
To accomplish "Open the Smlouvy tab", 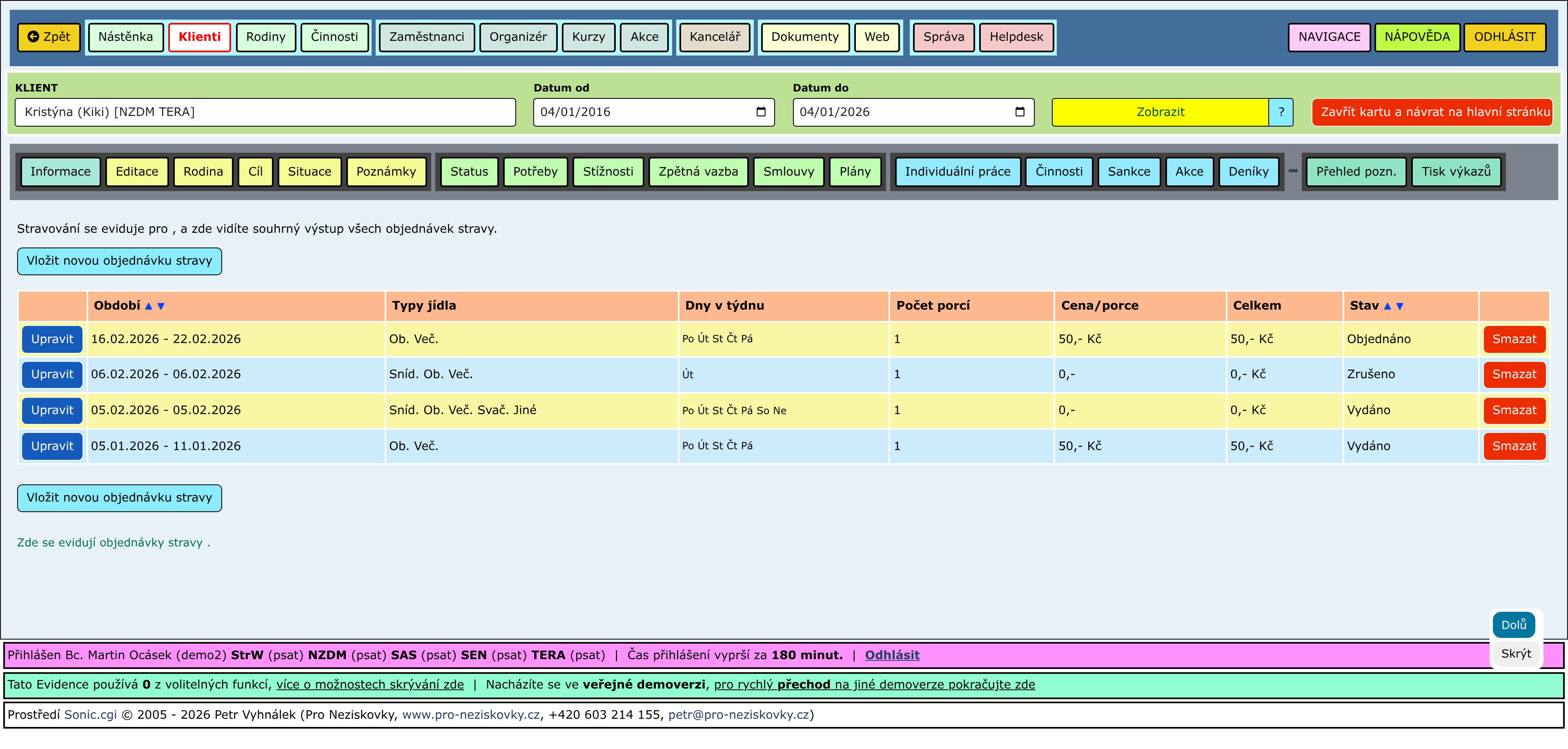I will (x=789, y=172).
